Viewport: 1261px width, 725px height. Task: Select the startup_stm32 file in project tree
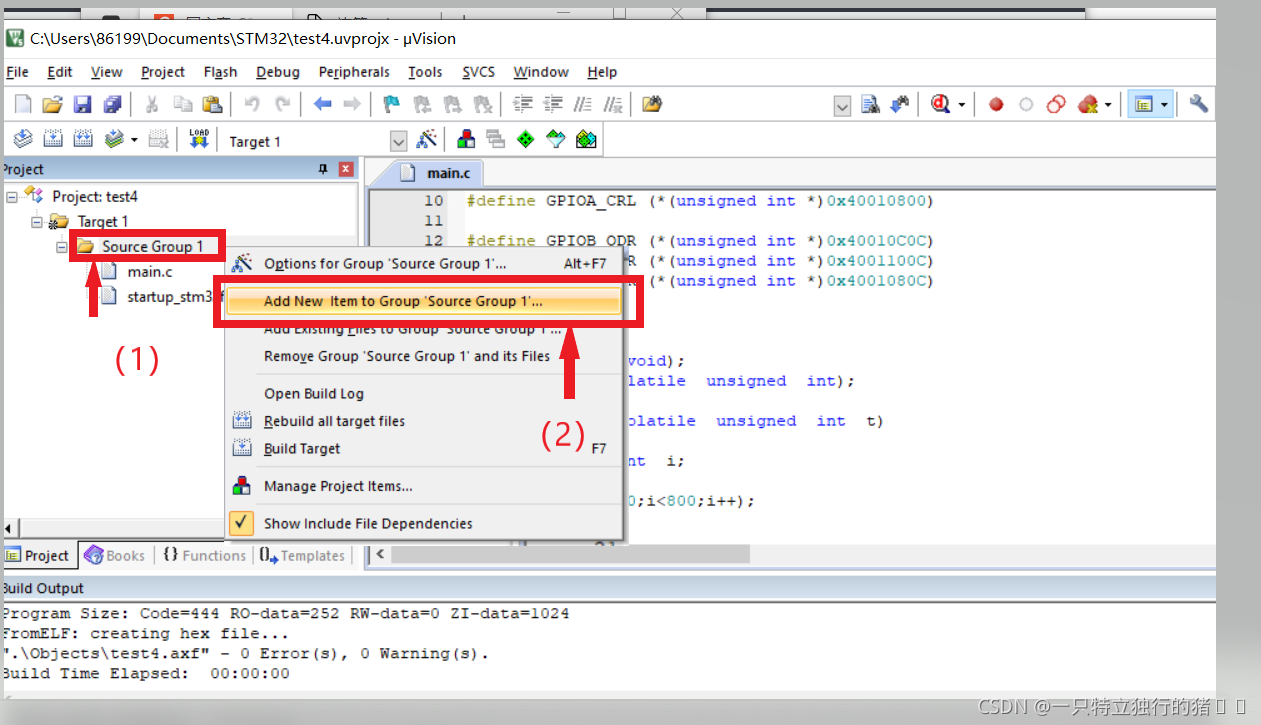(168, 296)
